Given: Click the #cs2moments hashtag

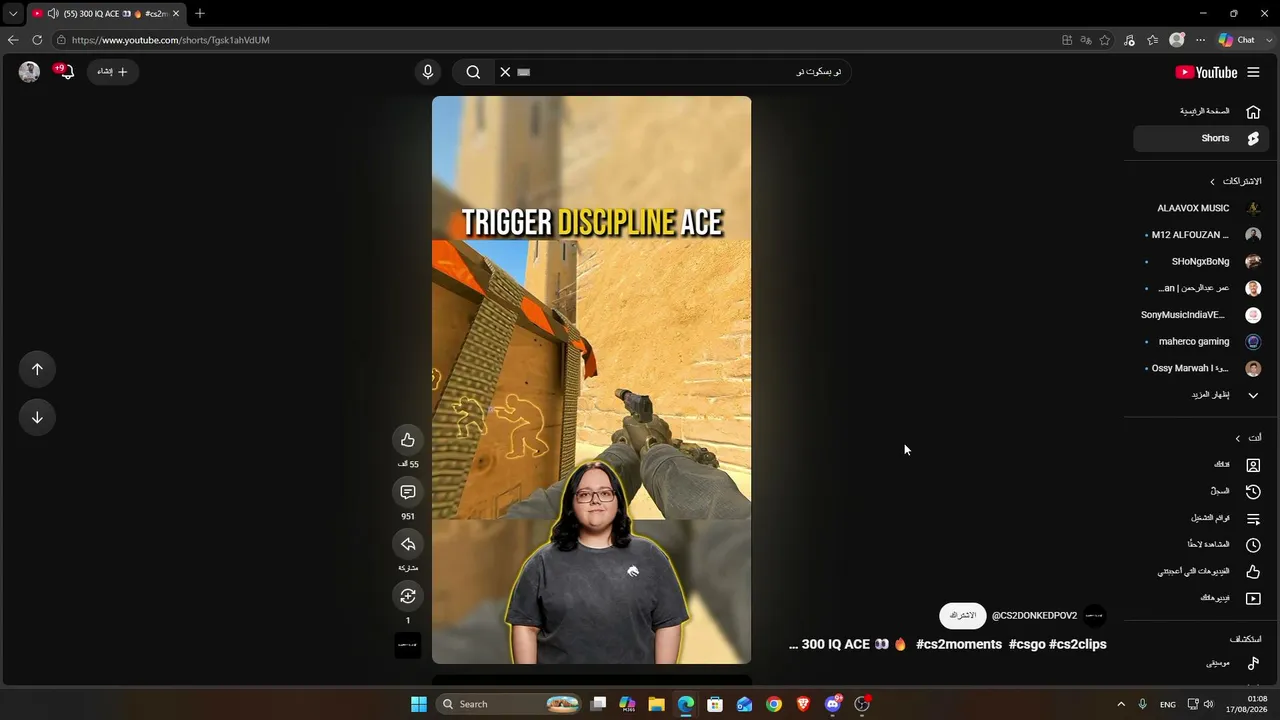Looking at the screenshot, I should coord(959,644).
